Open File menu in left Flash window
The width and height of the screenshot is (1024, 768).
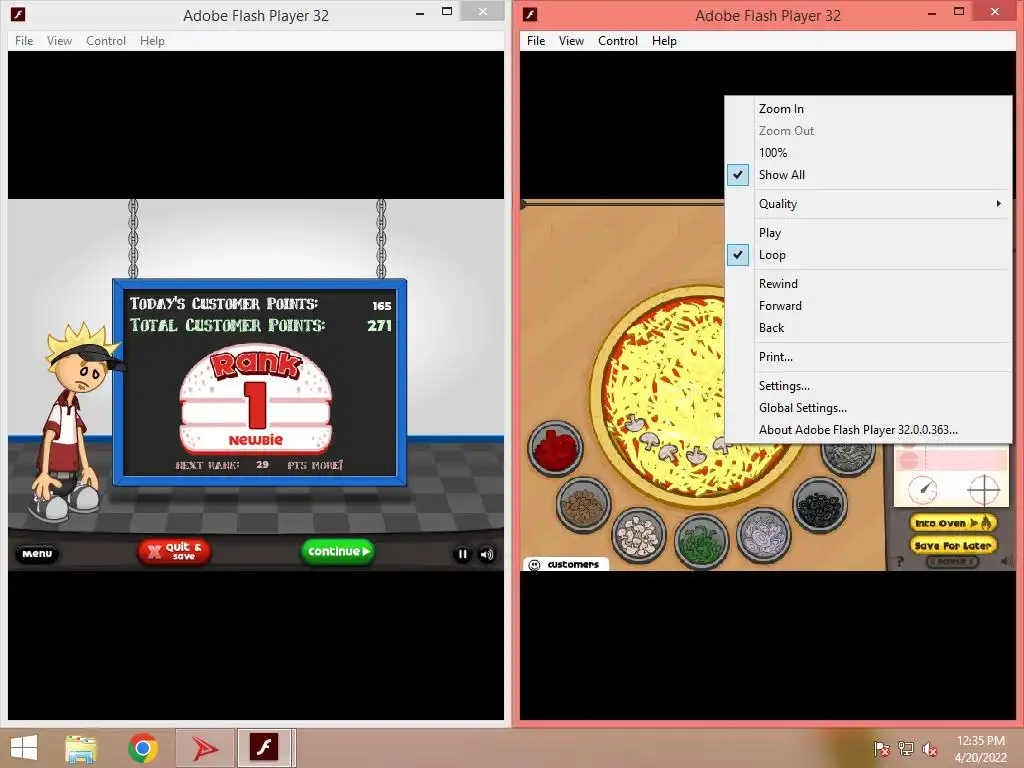tap(24, 40)
